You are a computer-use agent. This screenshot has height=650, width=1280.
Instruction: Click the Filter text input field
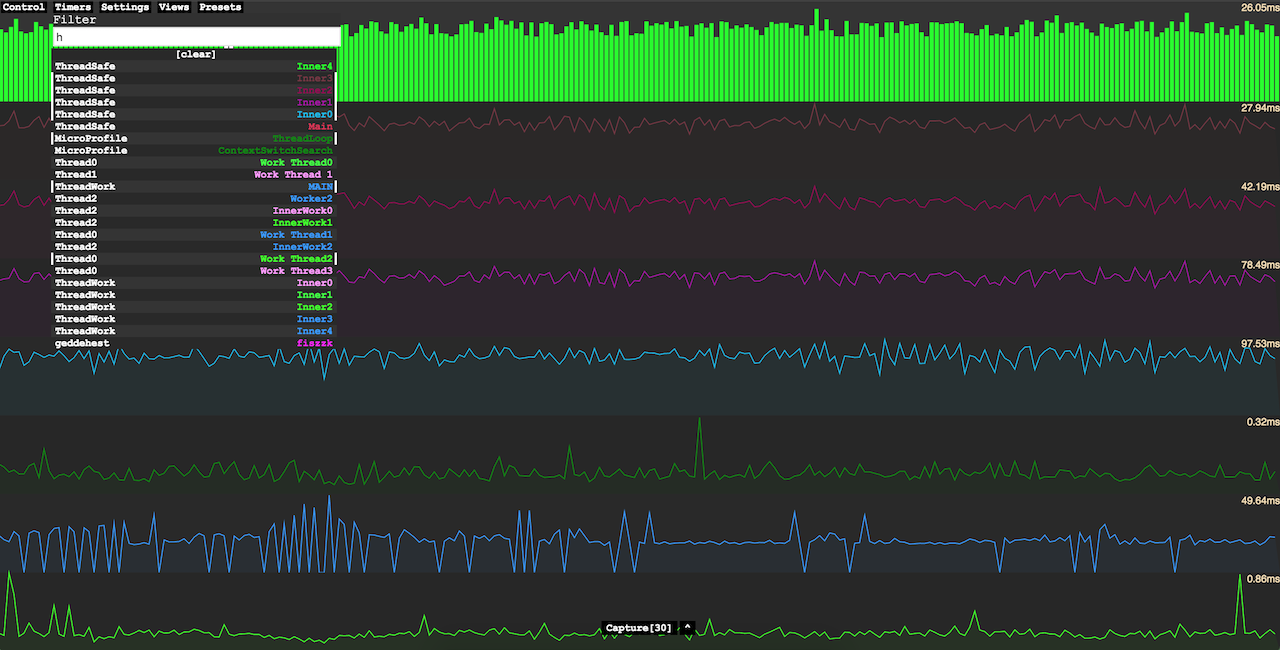196,37
